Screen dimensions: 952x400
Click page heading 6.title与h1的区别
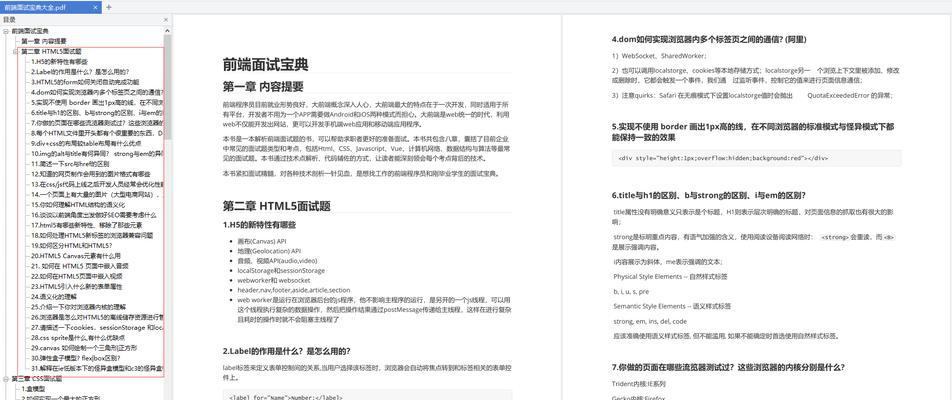tap(709, 195)
